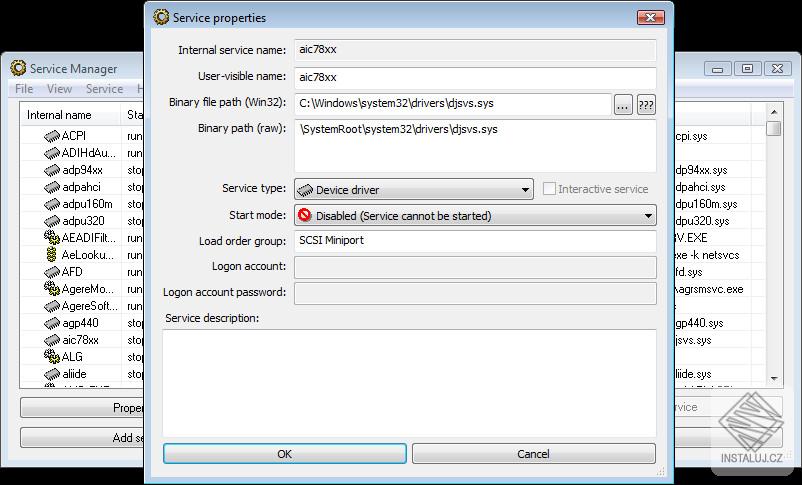Viewport: 802px width, 485px height.
Task: Click the Logon account password field
Action: (x=475, y=294)
